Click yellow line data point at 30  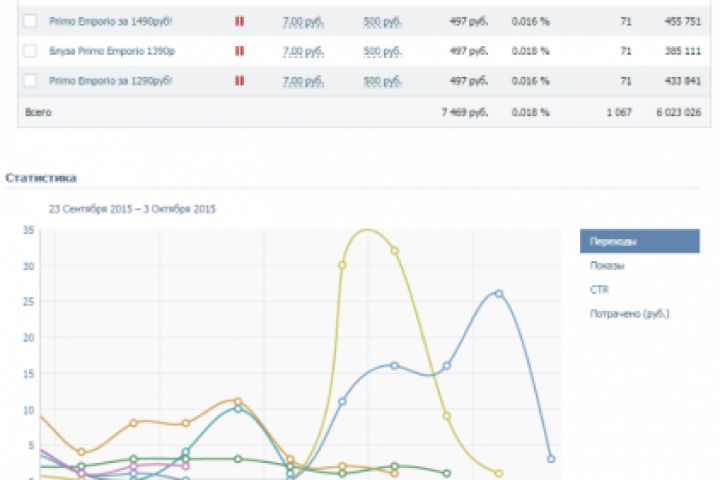(x=342, y=265)
